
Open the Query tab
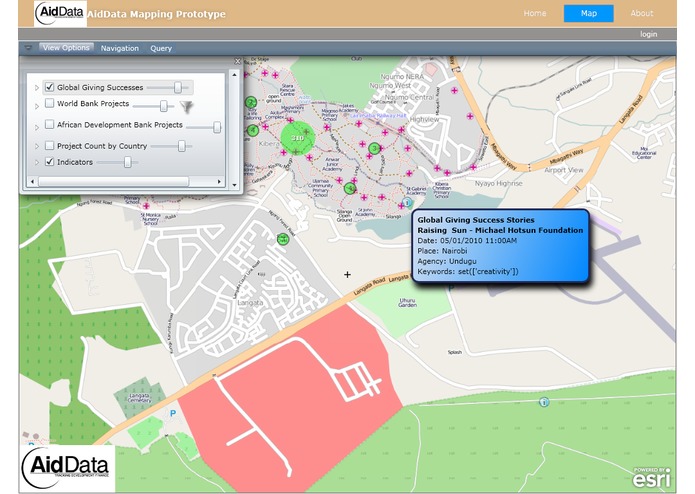tap(161, 48)
